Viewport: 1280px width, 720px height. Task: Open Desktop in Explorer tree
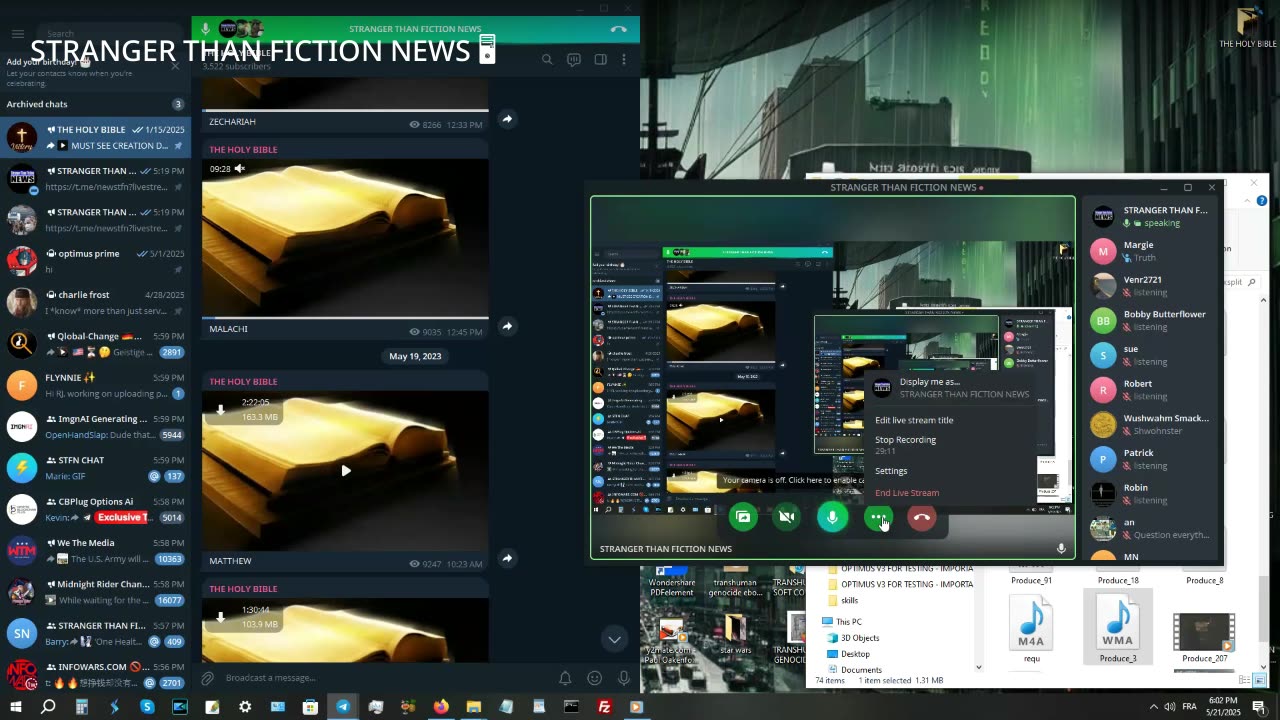click(855, 653)
